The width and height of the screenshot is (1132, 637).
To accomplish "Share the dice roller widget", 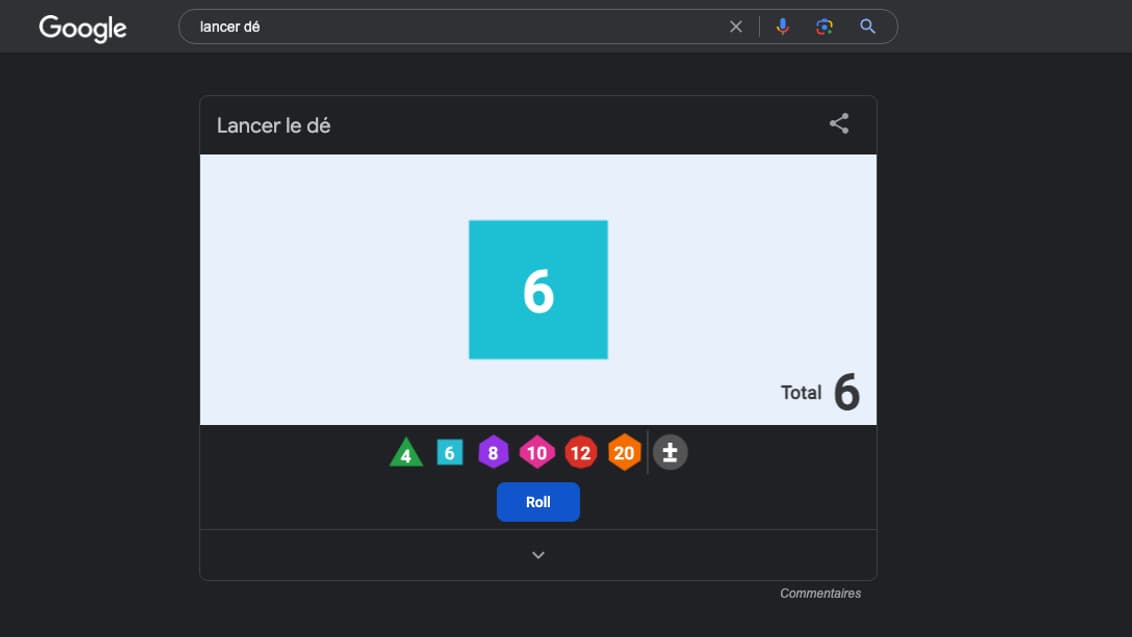I will point(839,124).
